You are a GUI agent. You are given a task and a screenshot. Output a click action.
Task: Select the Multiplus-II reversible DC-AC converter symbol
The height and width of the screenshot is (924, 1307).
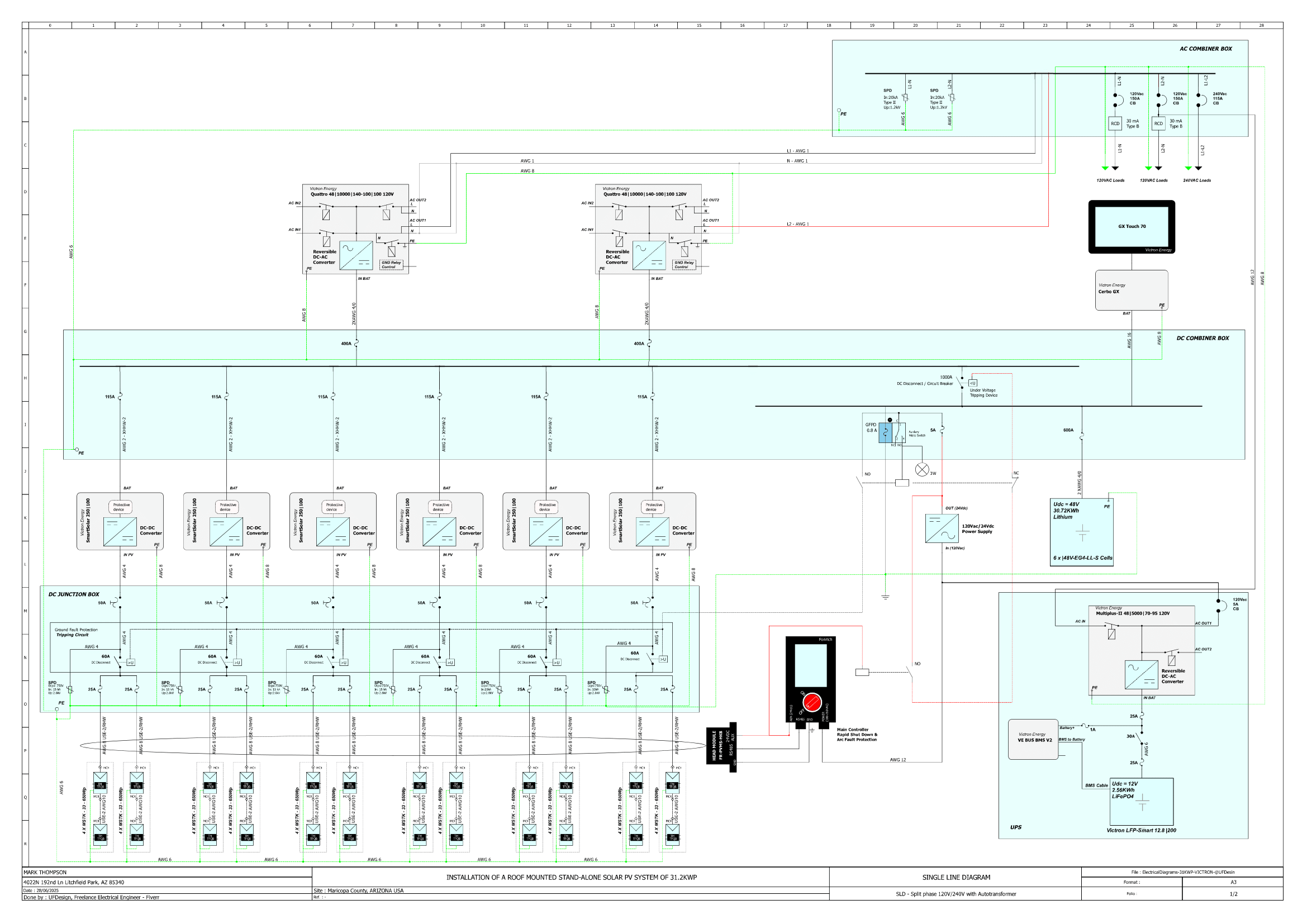point(1142,675)
